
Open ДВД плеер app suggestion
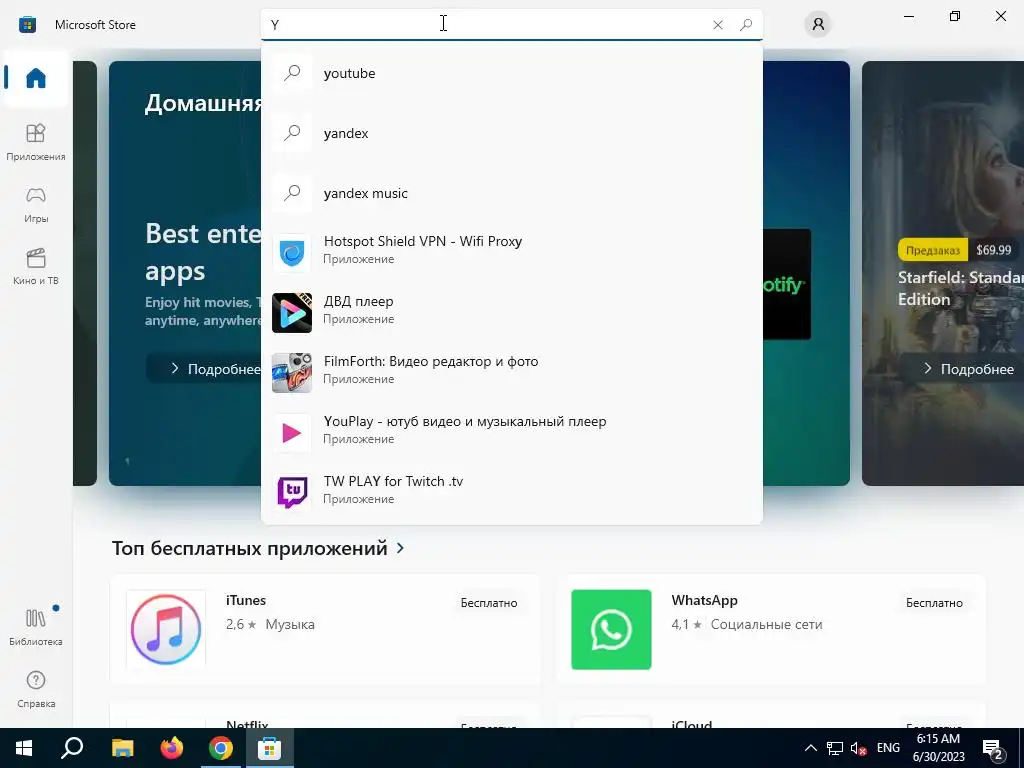511,313
